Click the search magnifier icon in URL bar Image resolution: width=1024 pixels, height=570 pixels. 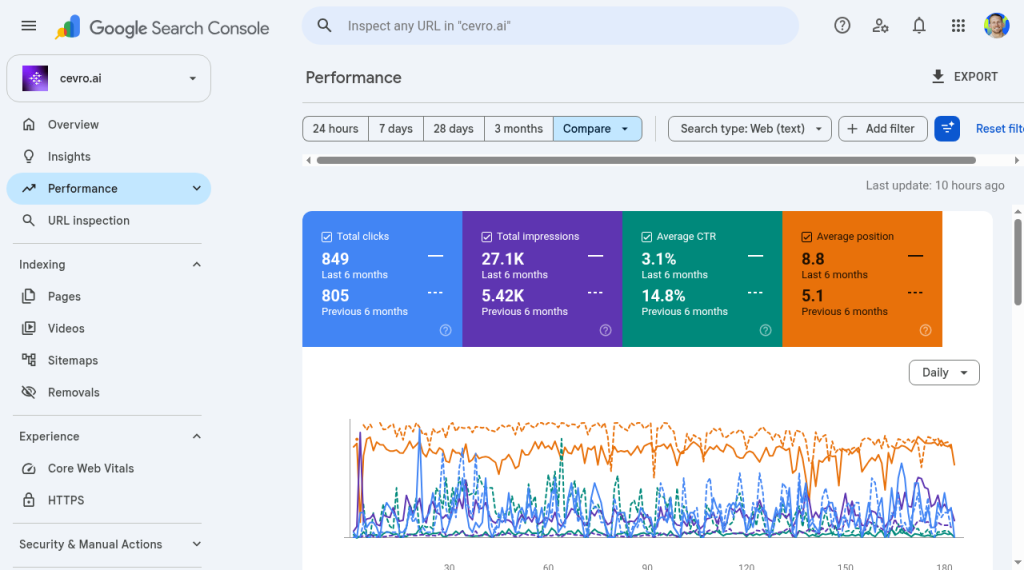324,26
